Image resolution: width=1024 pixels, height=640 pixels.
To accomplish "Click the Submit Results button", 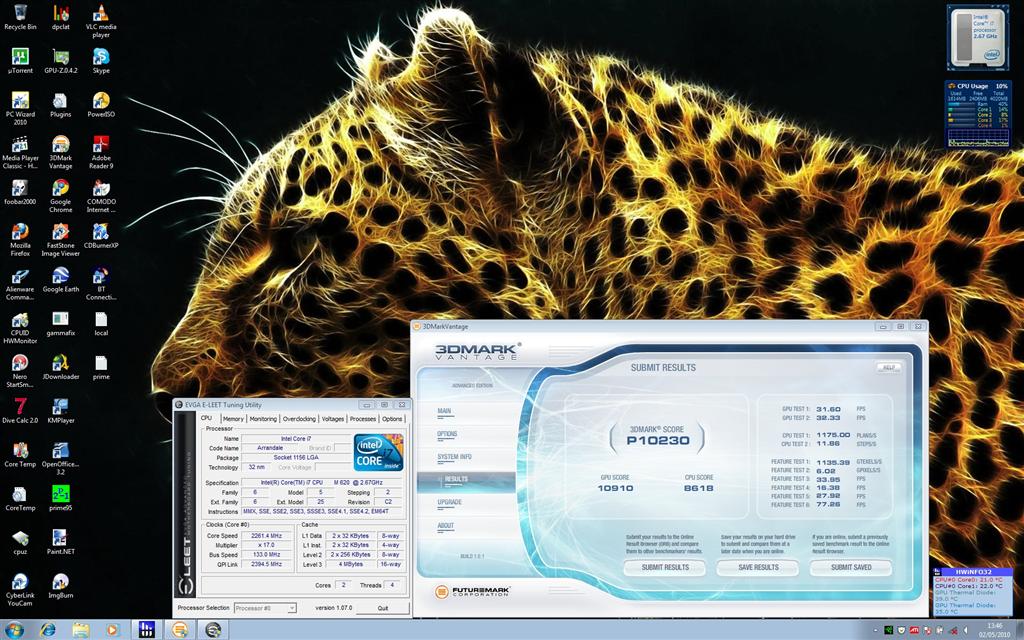I will 665,568.
